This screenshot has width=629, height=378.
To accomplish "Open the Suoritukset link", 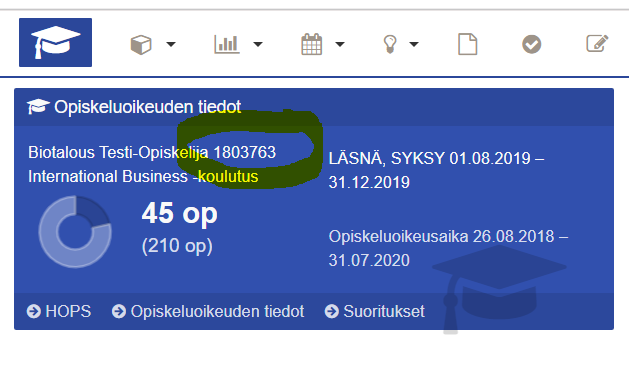I will point(375,311).
